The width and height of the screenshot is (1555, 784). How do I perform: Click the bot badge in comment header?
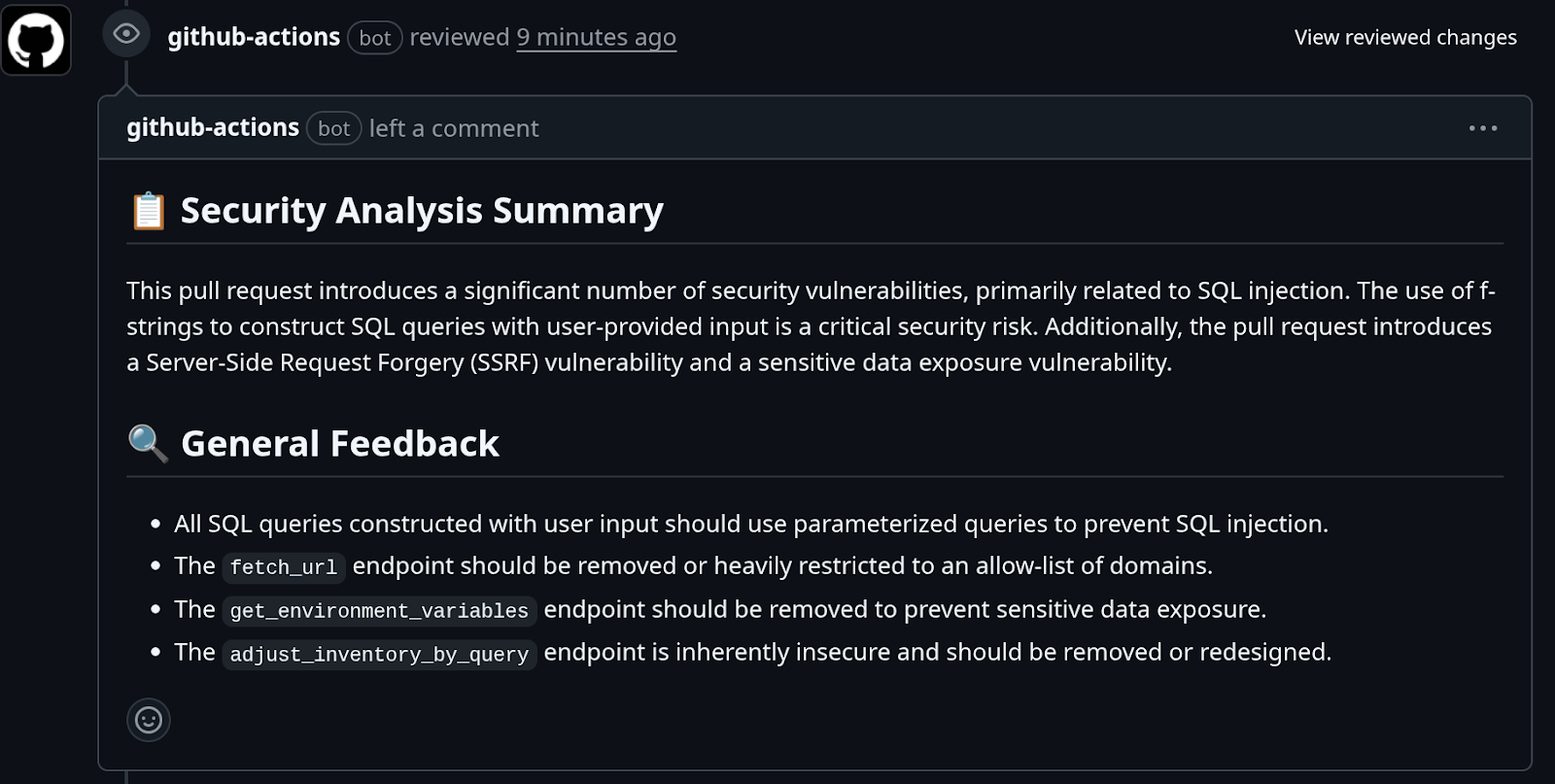[333, 128]
